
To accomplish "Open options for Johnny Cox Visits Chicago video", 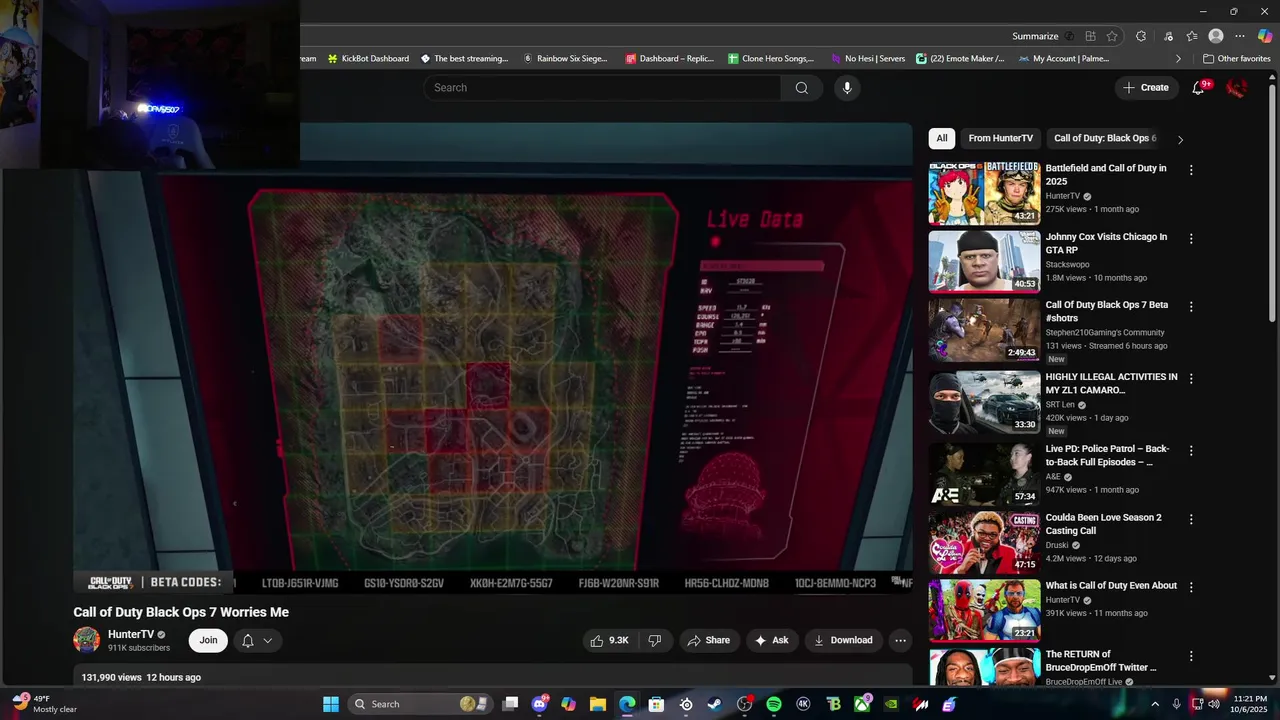I will [1191, 239].
